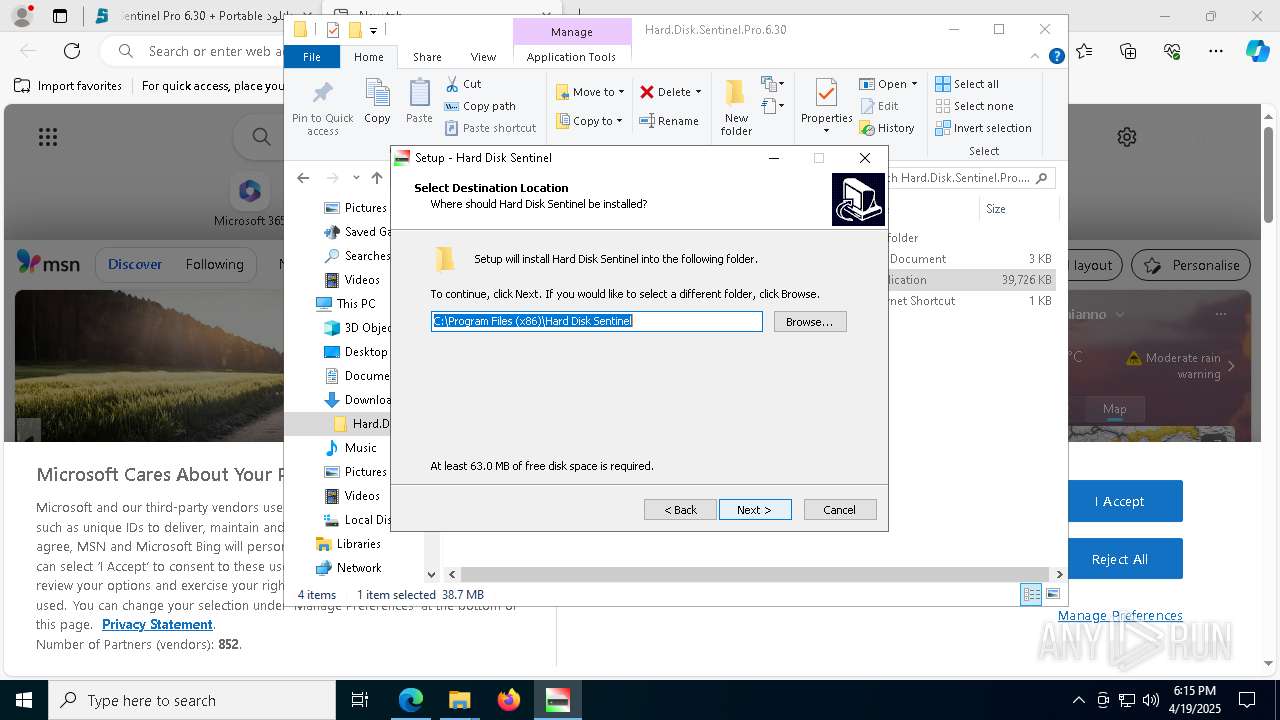
Task: Go up one folder level in Explorer
Action: tap(377, 178)
